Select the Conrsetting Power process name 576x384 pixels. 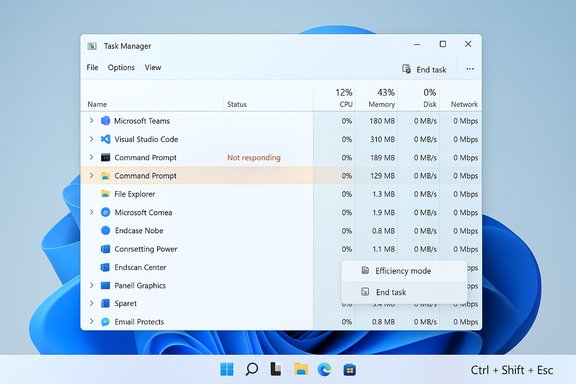tap(146, 249)
